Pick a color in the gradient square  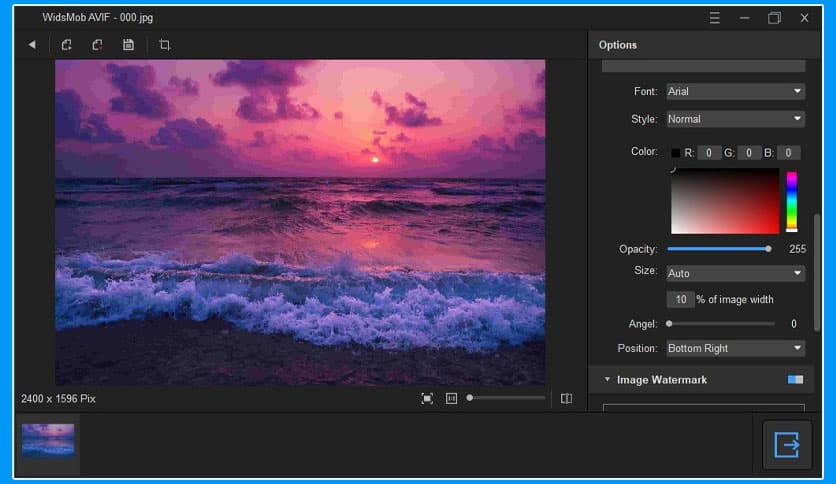725,201
